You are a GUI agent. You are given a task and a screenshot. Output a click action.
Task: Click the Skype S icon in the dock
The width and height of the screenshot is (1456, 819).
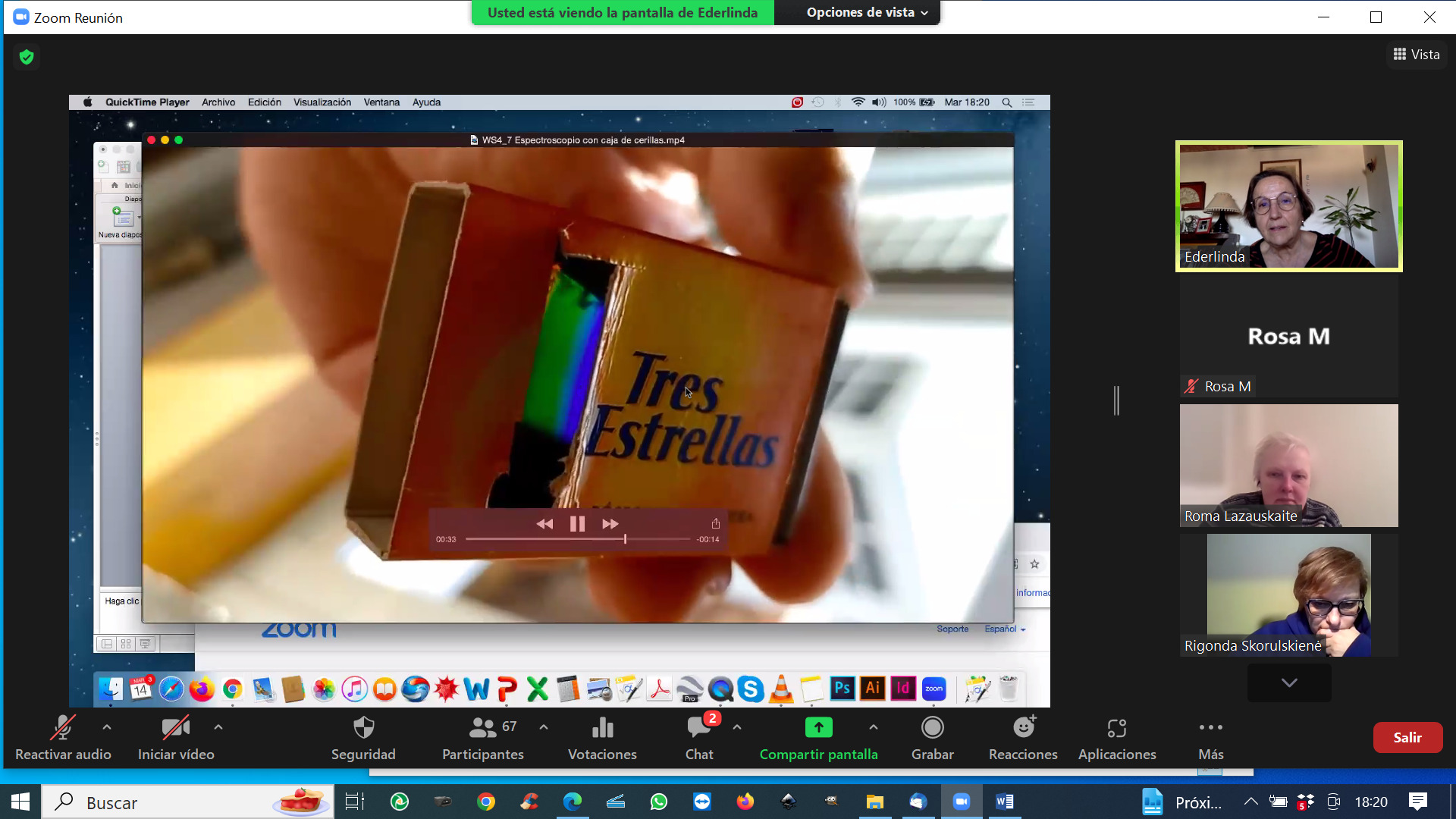pos(750,689)
